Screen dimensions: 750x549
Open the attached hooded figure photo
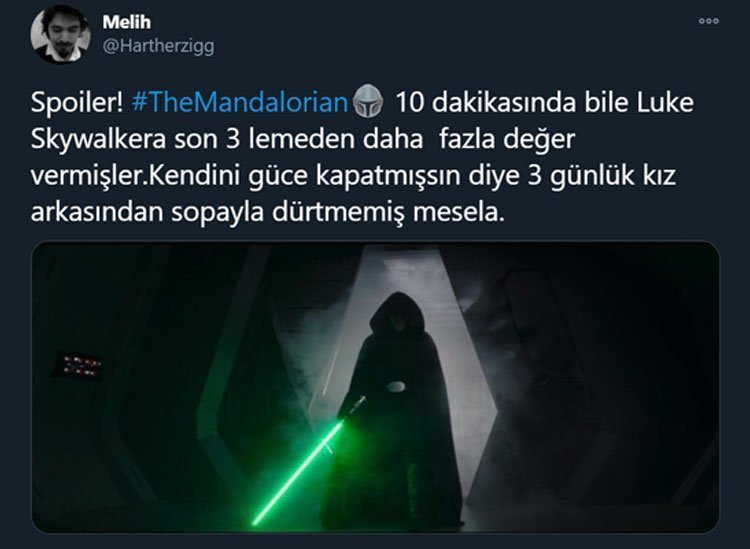[x=375, y=387]
